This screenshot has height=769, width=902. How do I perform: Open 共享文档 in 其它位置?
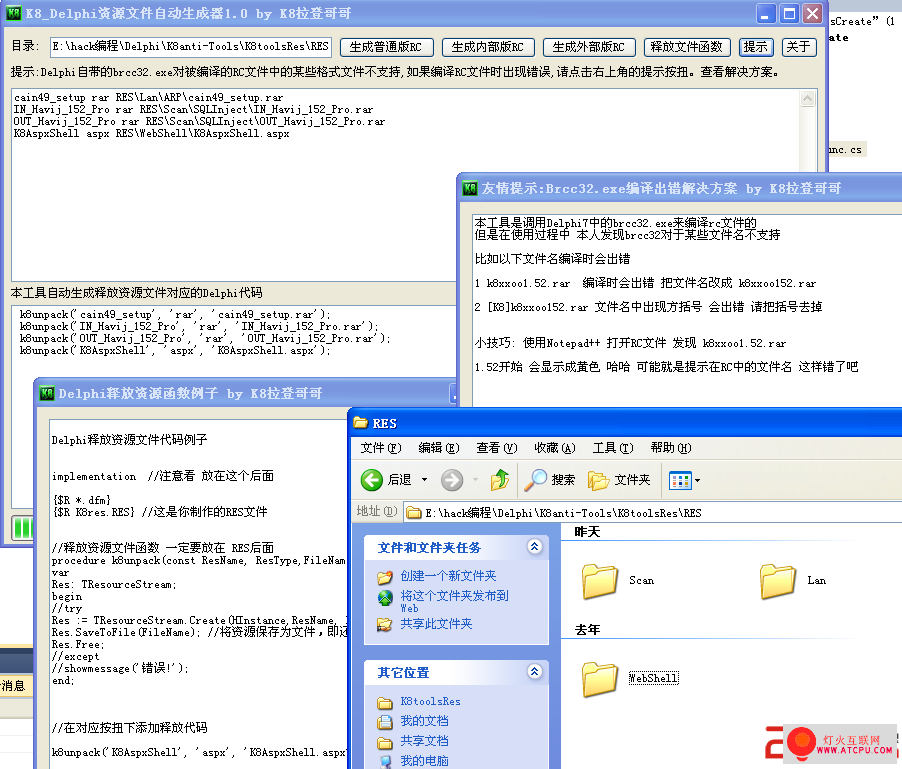pos(424,741)
